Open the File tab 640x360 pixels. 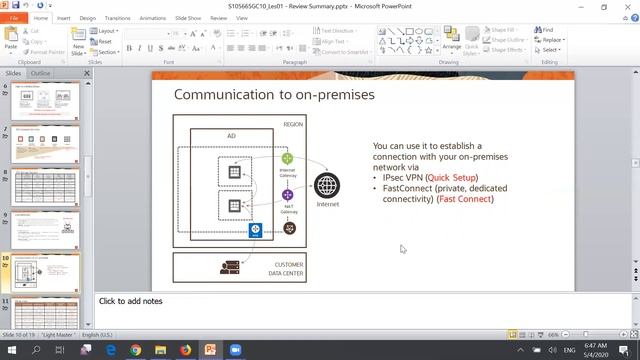tap(14, 18)
